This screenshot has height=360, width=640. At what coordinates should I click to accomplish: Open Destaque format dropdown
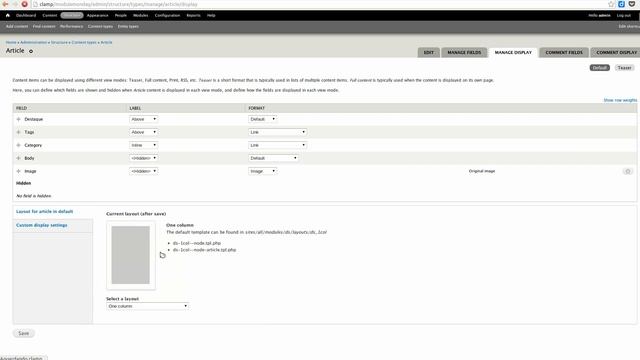point(262,119)
